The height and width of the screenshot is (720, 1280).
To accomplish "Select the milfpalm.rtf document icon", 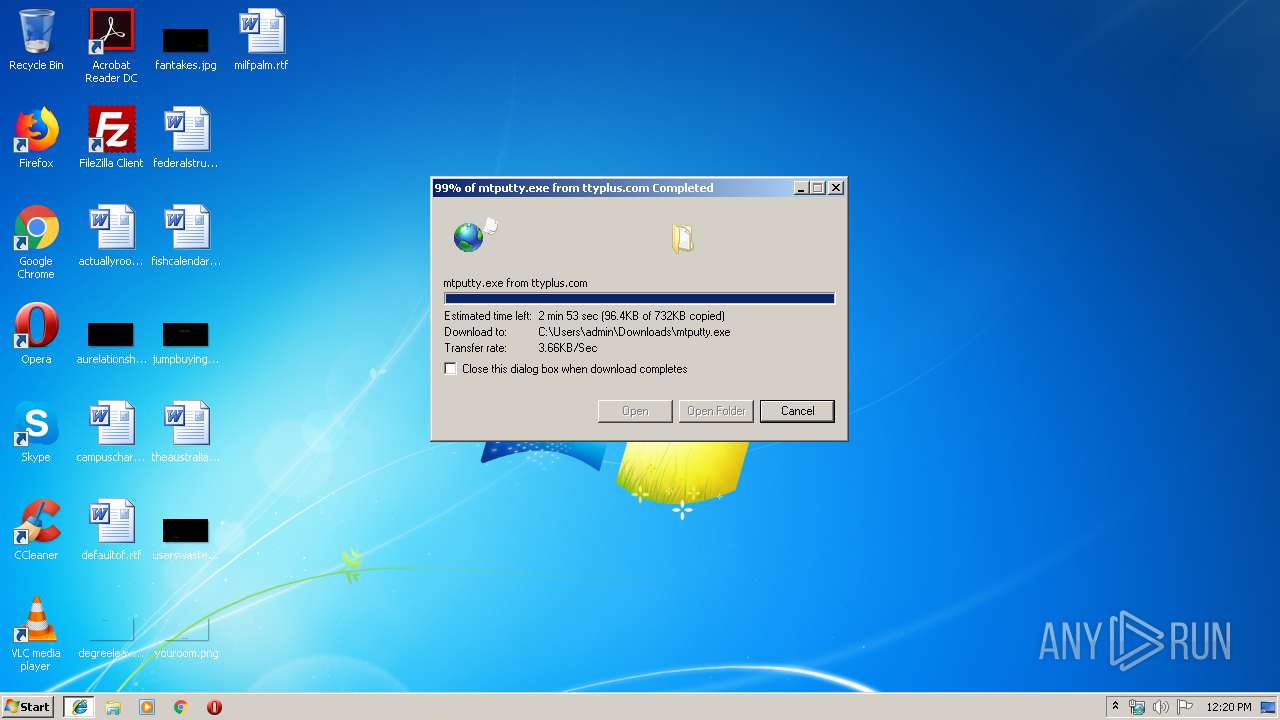I will 261,40.
